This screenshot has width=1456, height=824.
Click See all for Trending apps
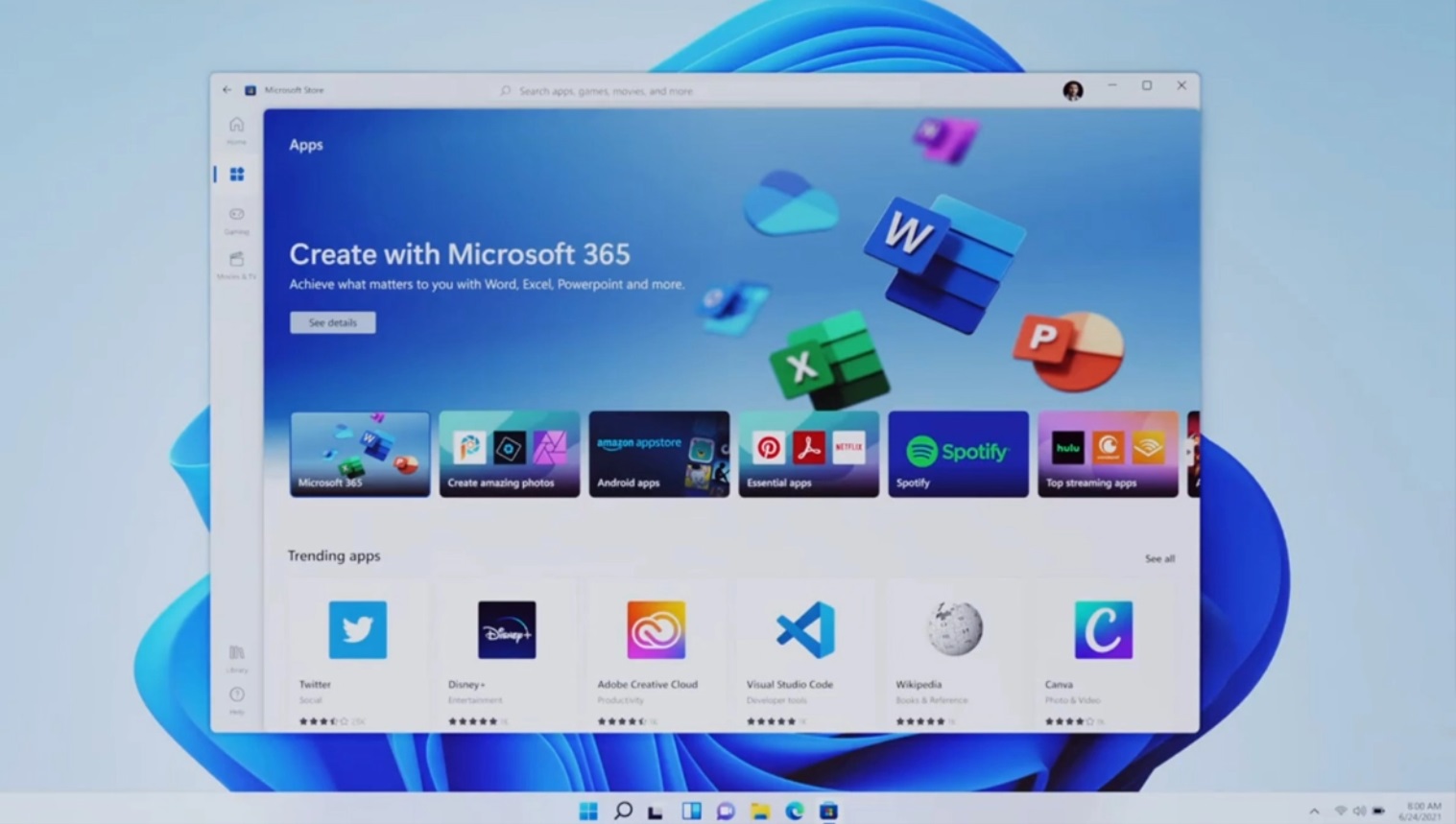pyautogui.click(x=1158, y=558)
